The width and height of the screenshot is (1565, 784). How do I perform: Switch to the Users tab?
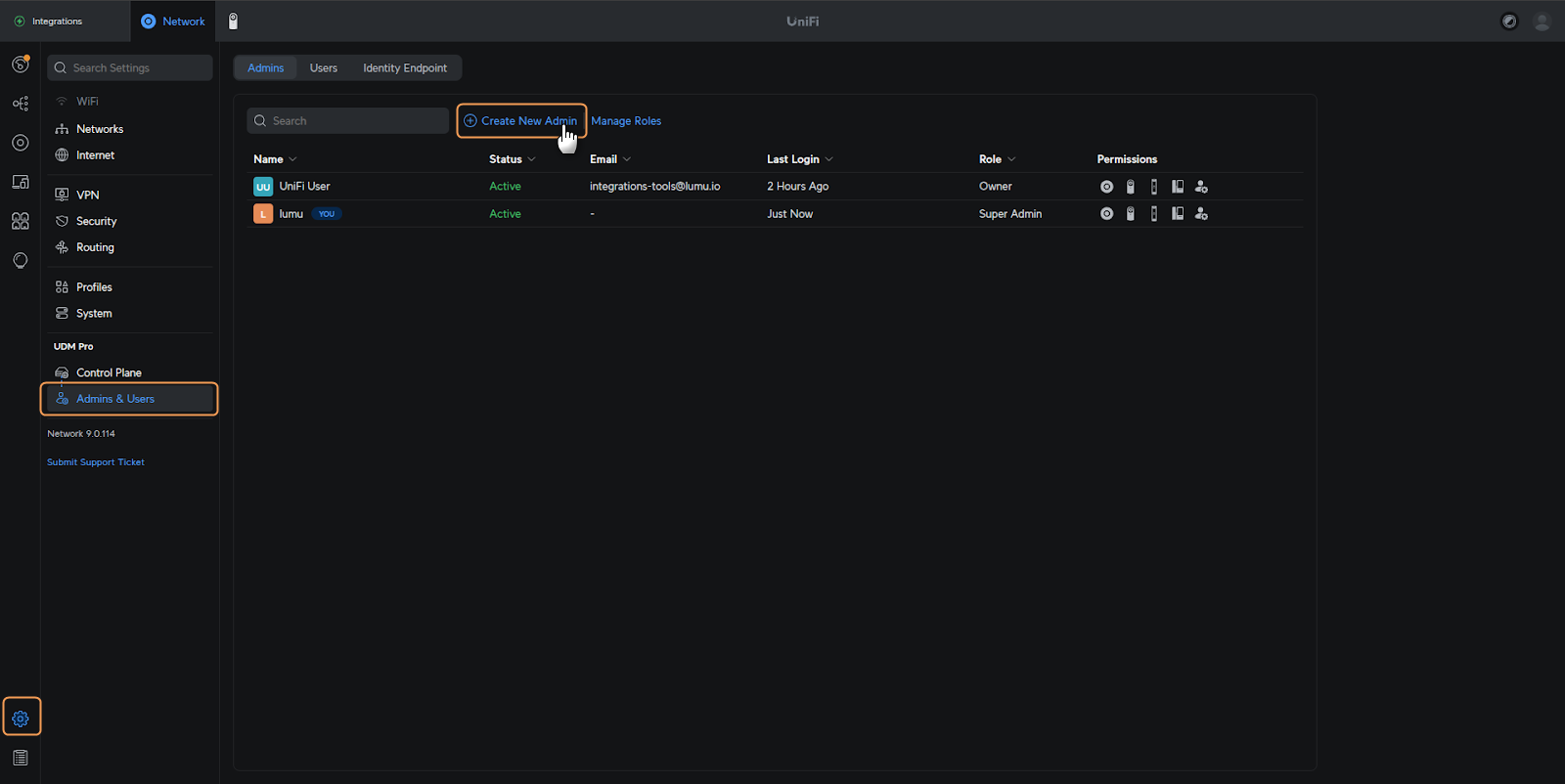click(323, 68)
